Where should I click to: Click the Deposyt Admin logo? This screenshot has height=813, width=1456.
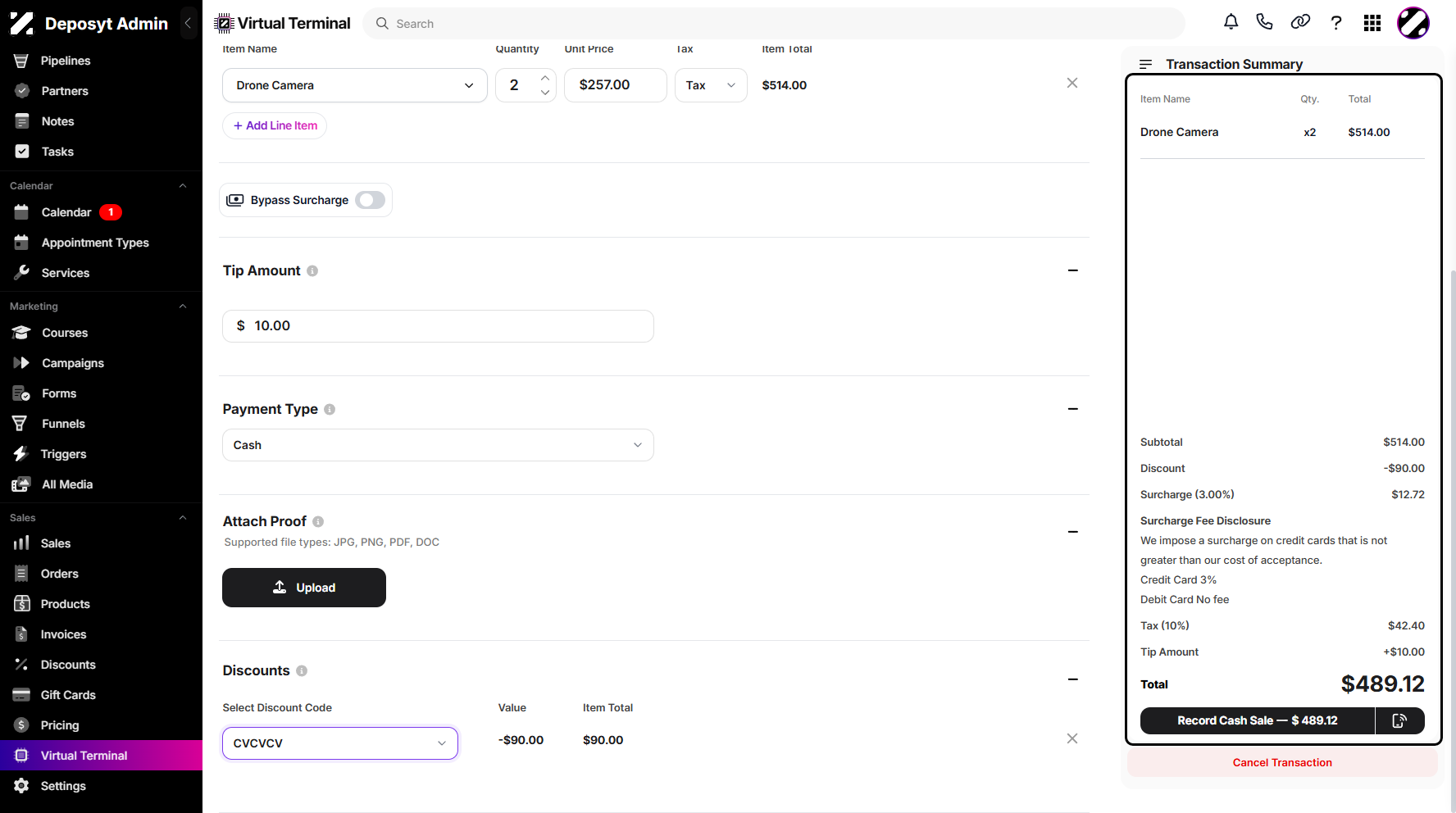[21, 23]
